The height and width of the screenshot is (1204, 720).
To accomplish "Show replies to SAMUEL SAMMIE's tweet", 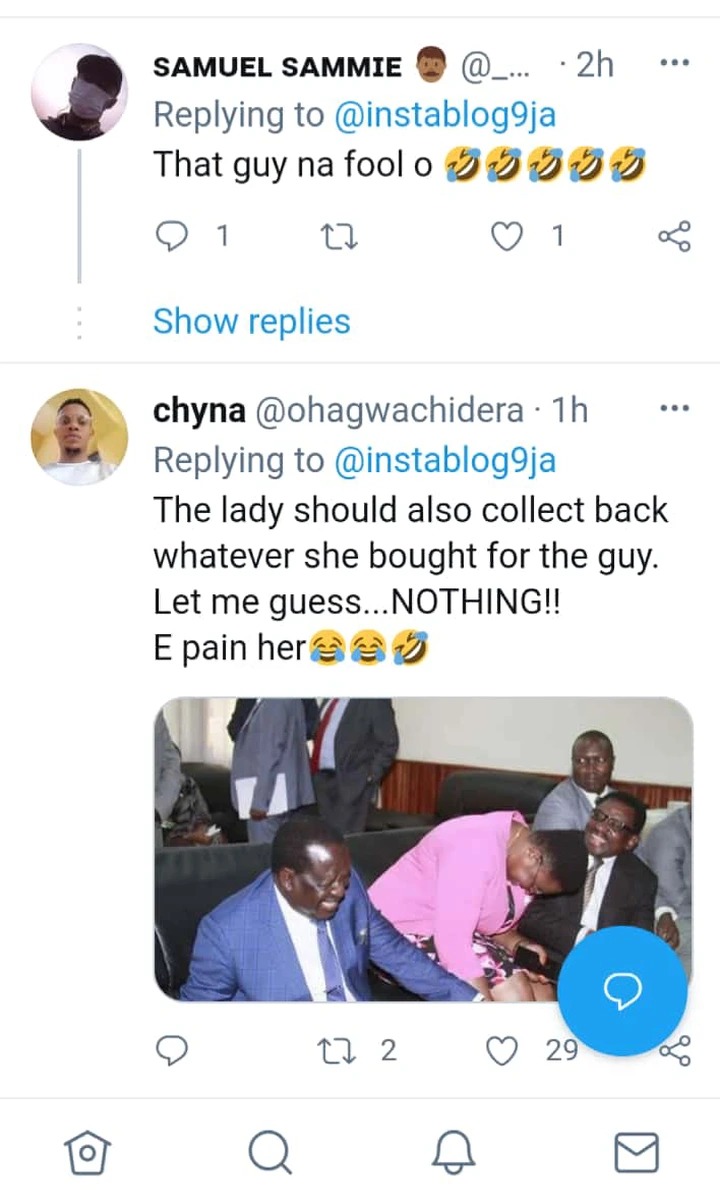I will (252, 322).
